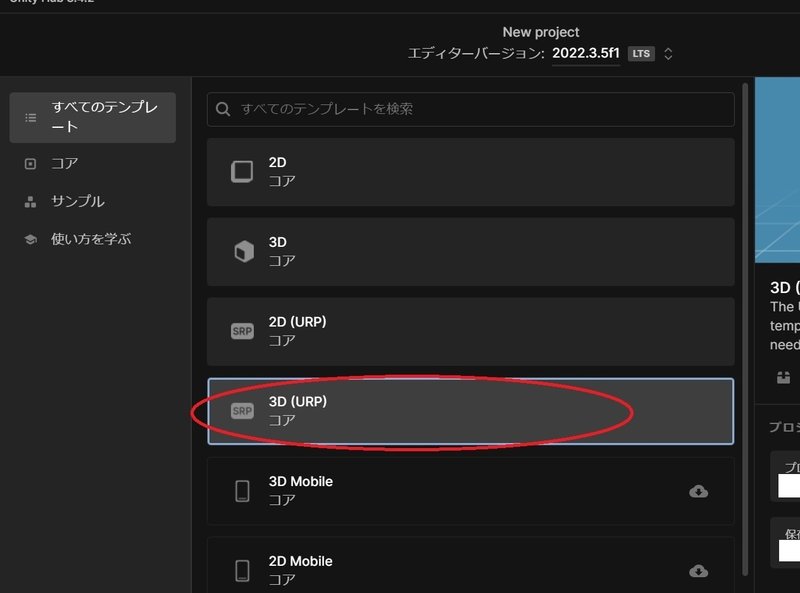This screenshot has height=593, width=800.
Task: Open the 使い方を学ぶ category
Action: pyautogui.click(x=91, y=239)
